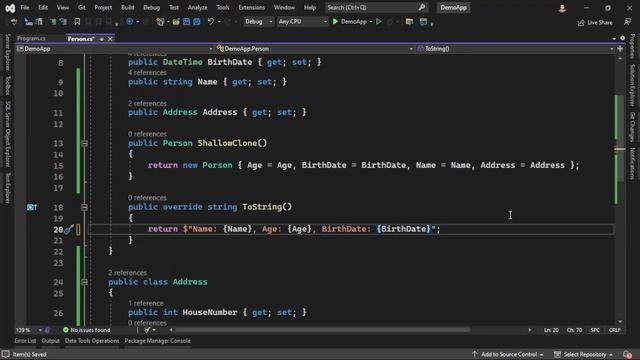The image size is (640, 360).
Task: Collapse the ShallowClone() method outline
Action: [84, 143]
